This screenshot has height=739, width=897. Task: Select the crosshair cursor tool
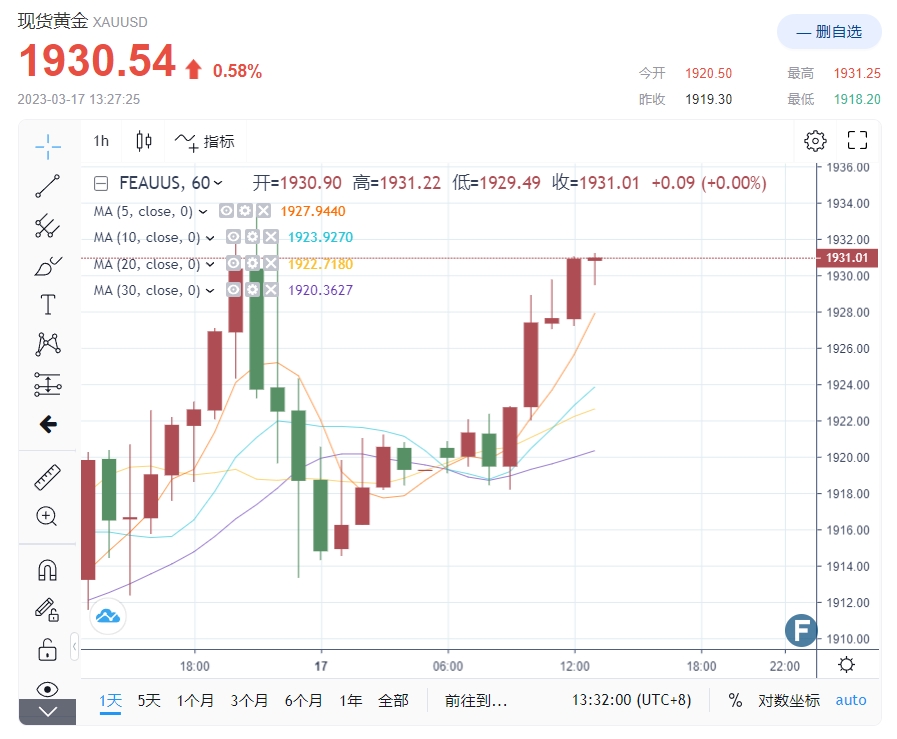47,146
